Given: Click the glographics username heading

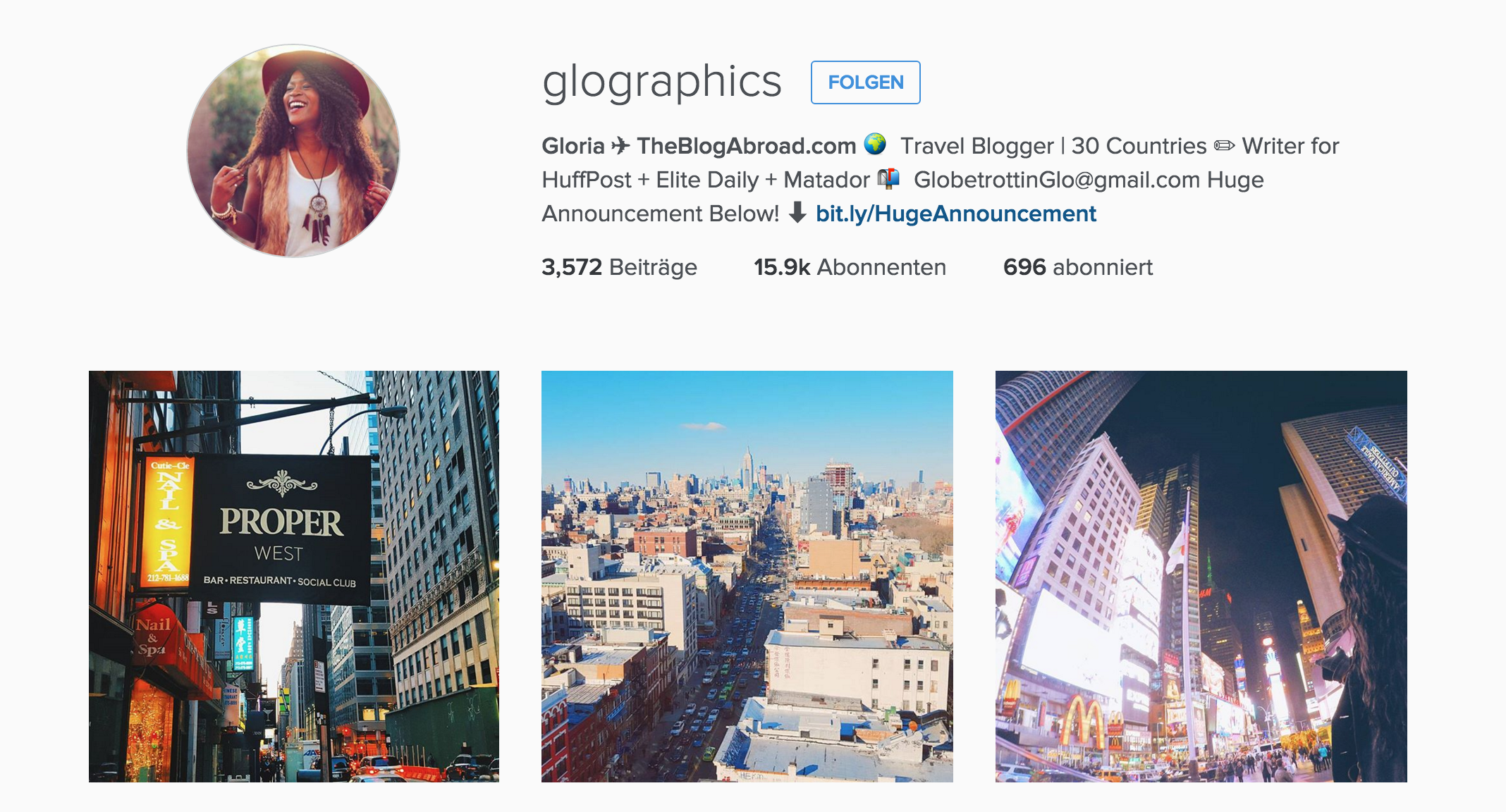Looking at the screenshot, I should click(662, 82).
